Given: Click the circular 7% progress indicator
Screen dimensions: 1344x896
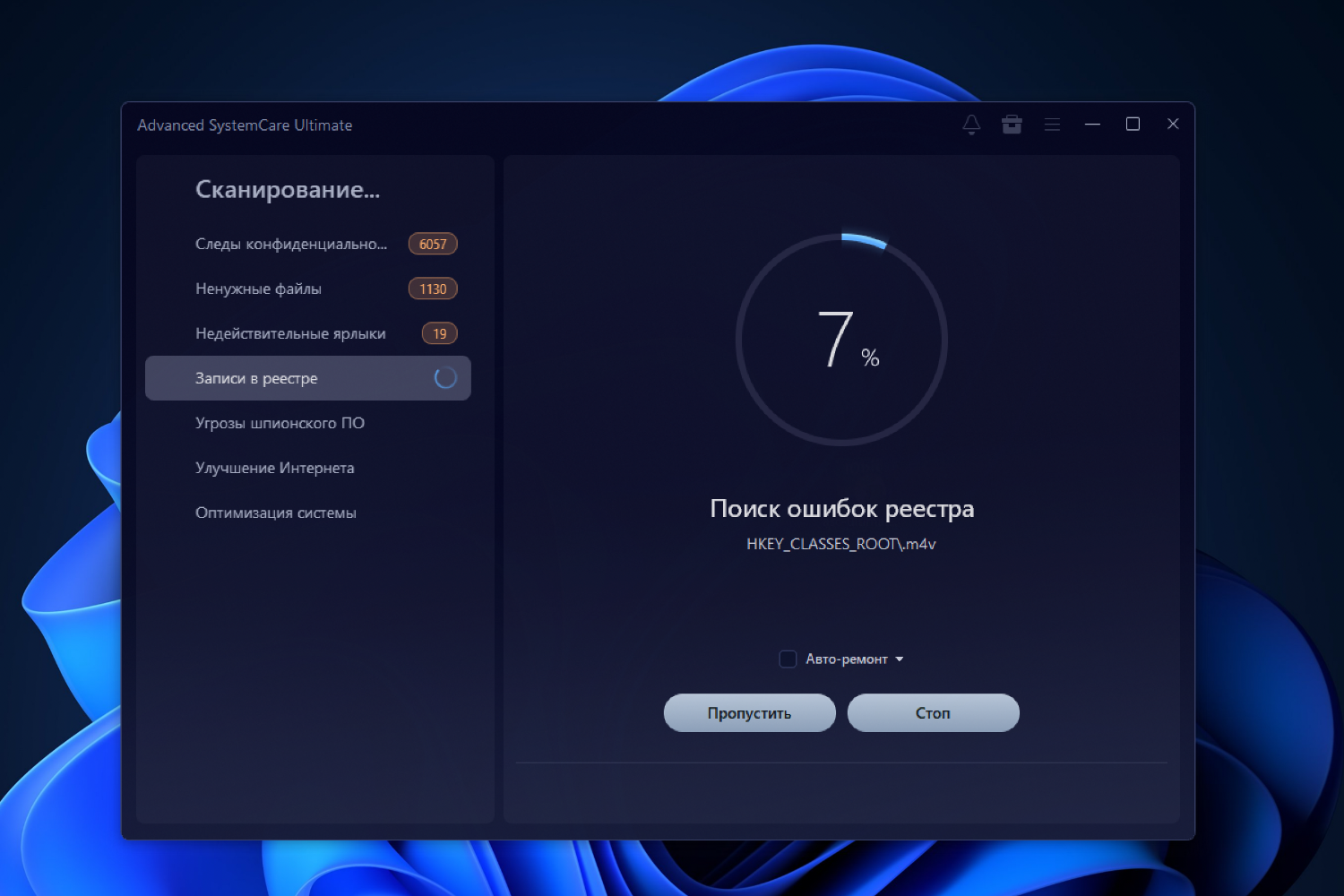Looking at the screenshot, I should pos(841,340).
